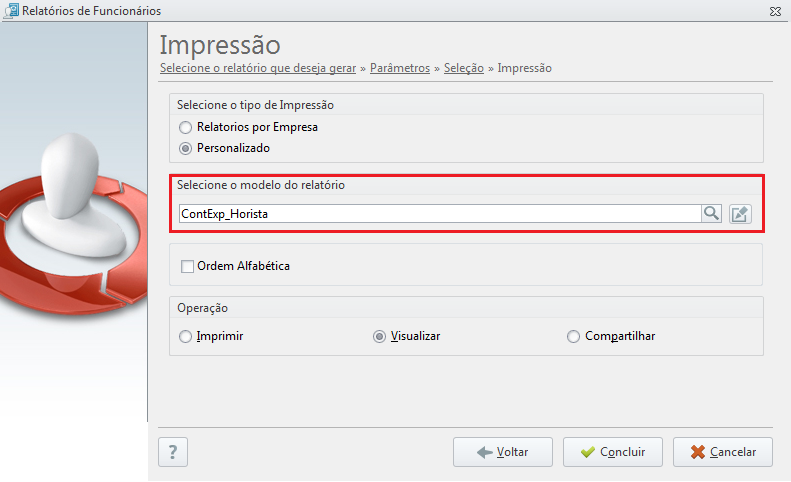
Task: Go to the Seleção breadcrumb step
Action: pos(464,68)
